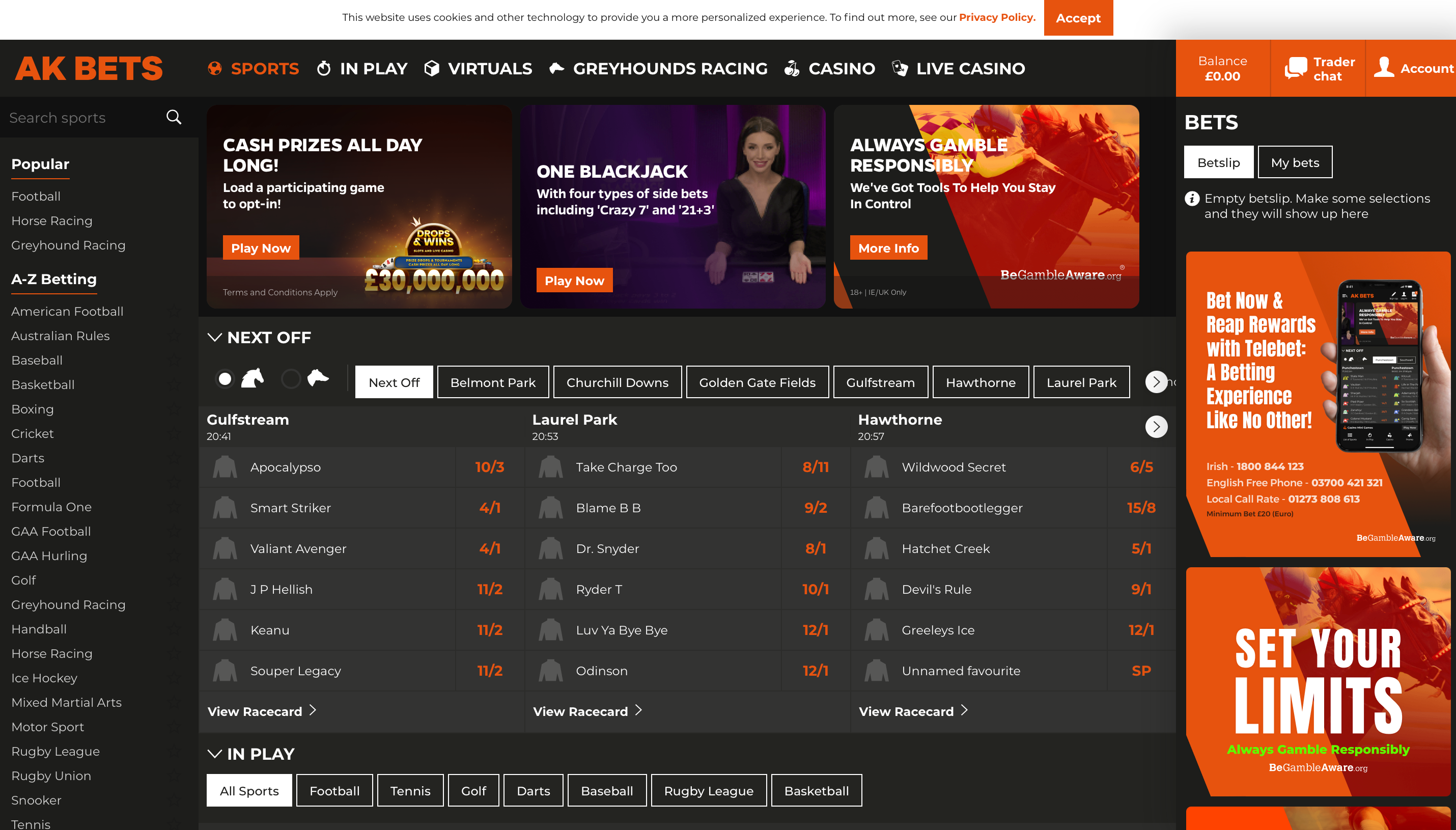Open Laurel Park View Racecard chevron
The width and height of the screenshot is (1456, 830).
(x=639, y=710)
